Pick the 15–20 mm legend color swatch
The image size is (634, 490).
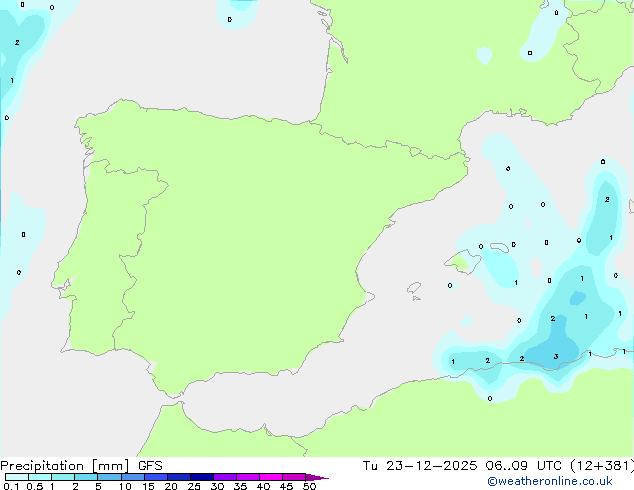coord(156,477)
